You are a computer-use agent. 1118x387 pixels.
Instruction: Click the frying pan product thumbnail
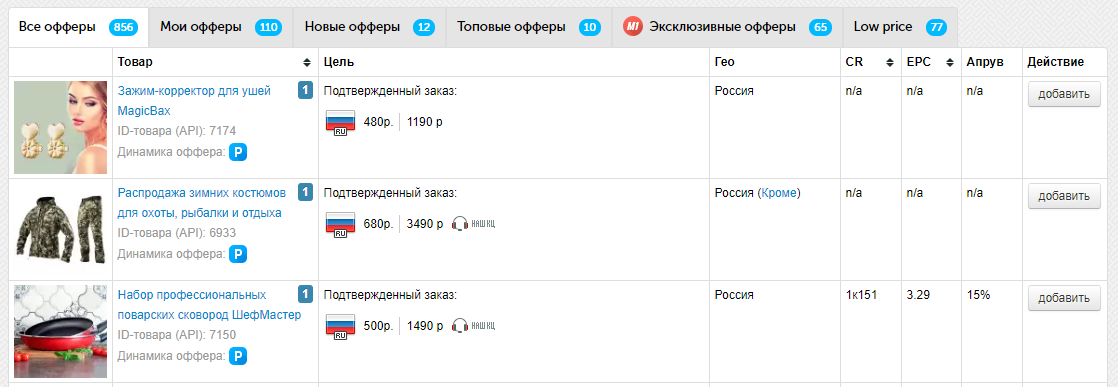coord(61,331)
